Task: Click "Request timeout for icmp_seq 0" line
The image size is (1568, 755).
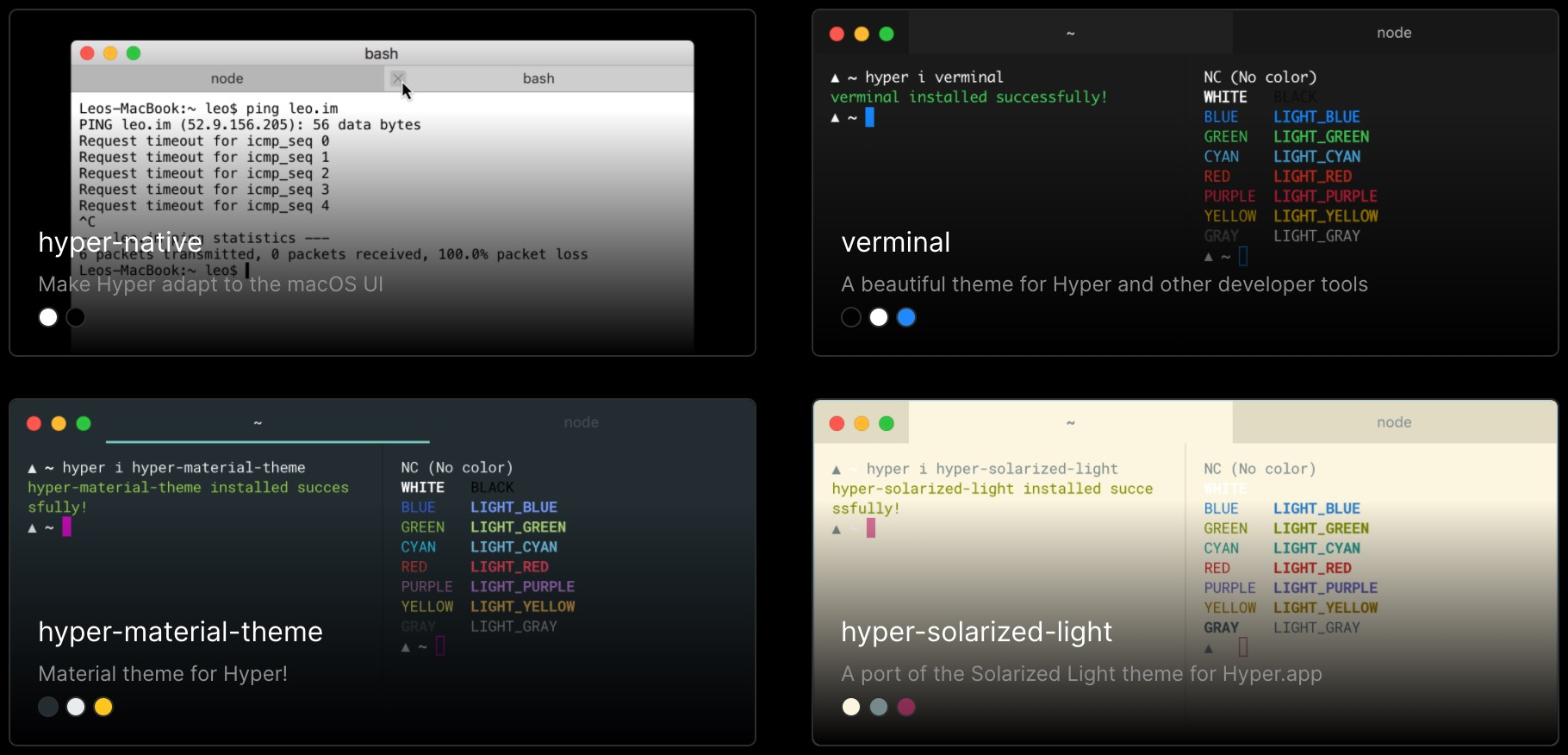Action: pyautogui.click(x=204, y=141)
